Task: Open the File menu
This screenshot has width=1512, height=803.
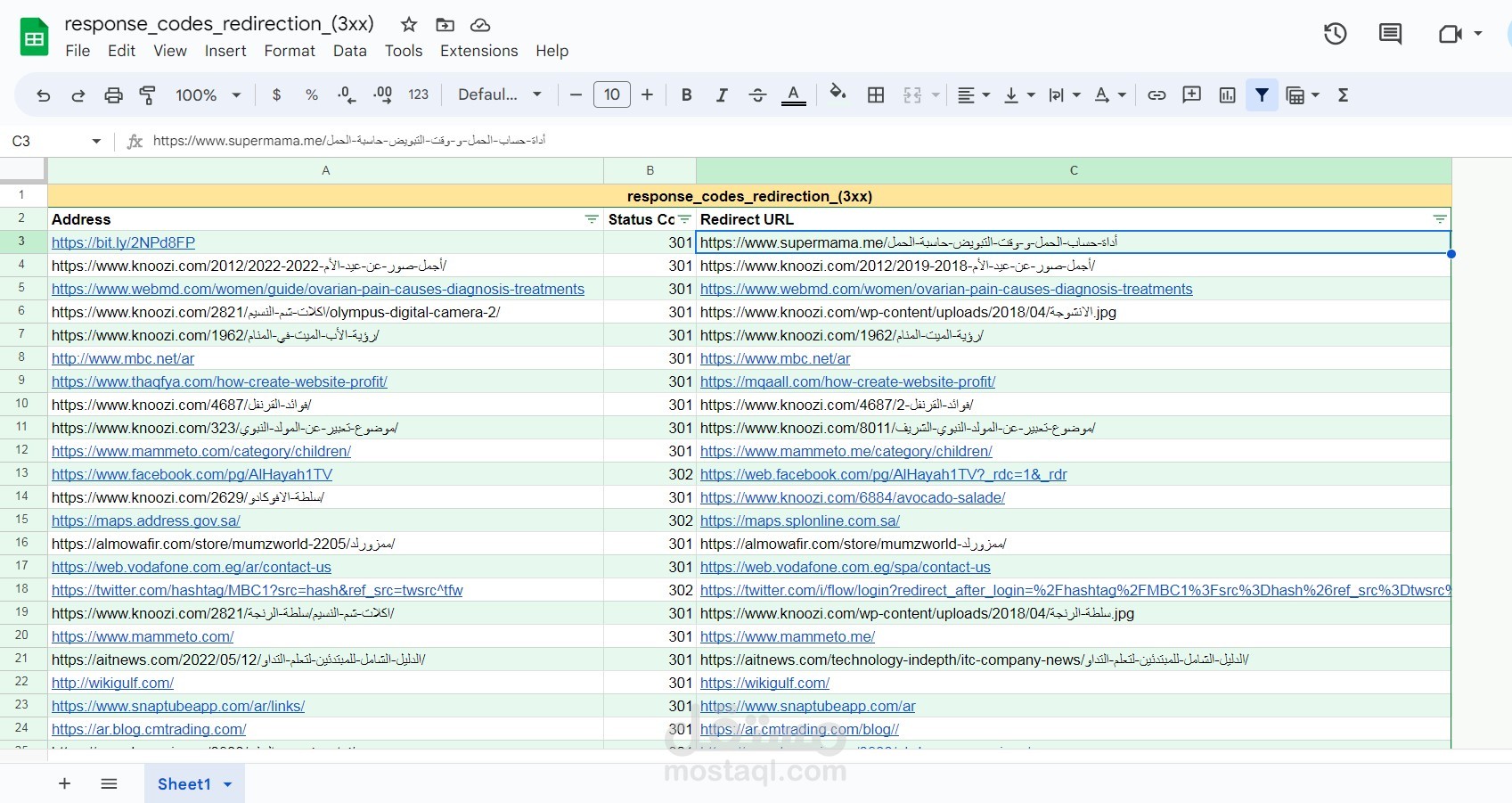Action: [x=78, y=51]
